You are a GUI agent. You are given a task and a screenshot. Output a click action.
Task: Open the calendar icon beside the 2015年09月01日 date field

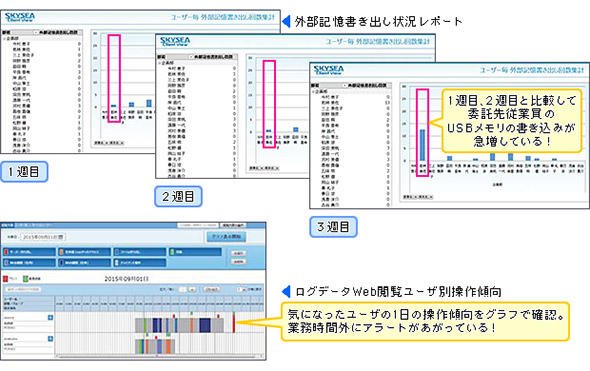[61, 237]
